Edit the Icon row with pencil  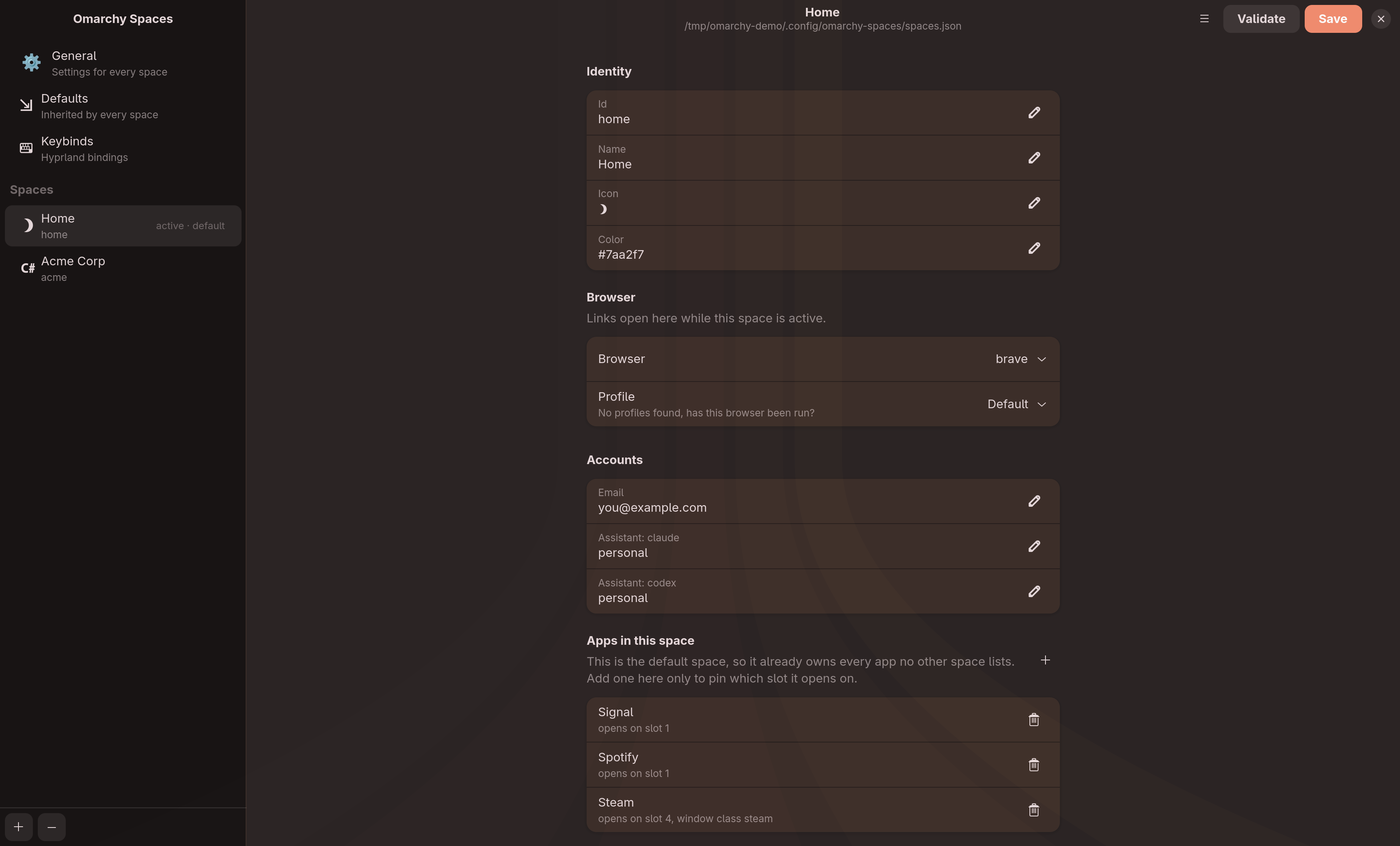[1034, 203]
